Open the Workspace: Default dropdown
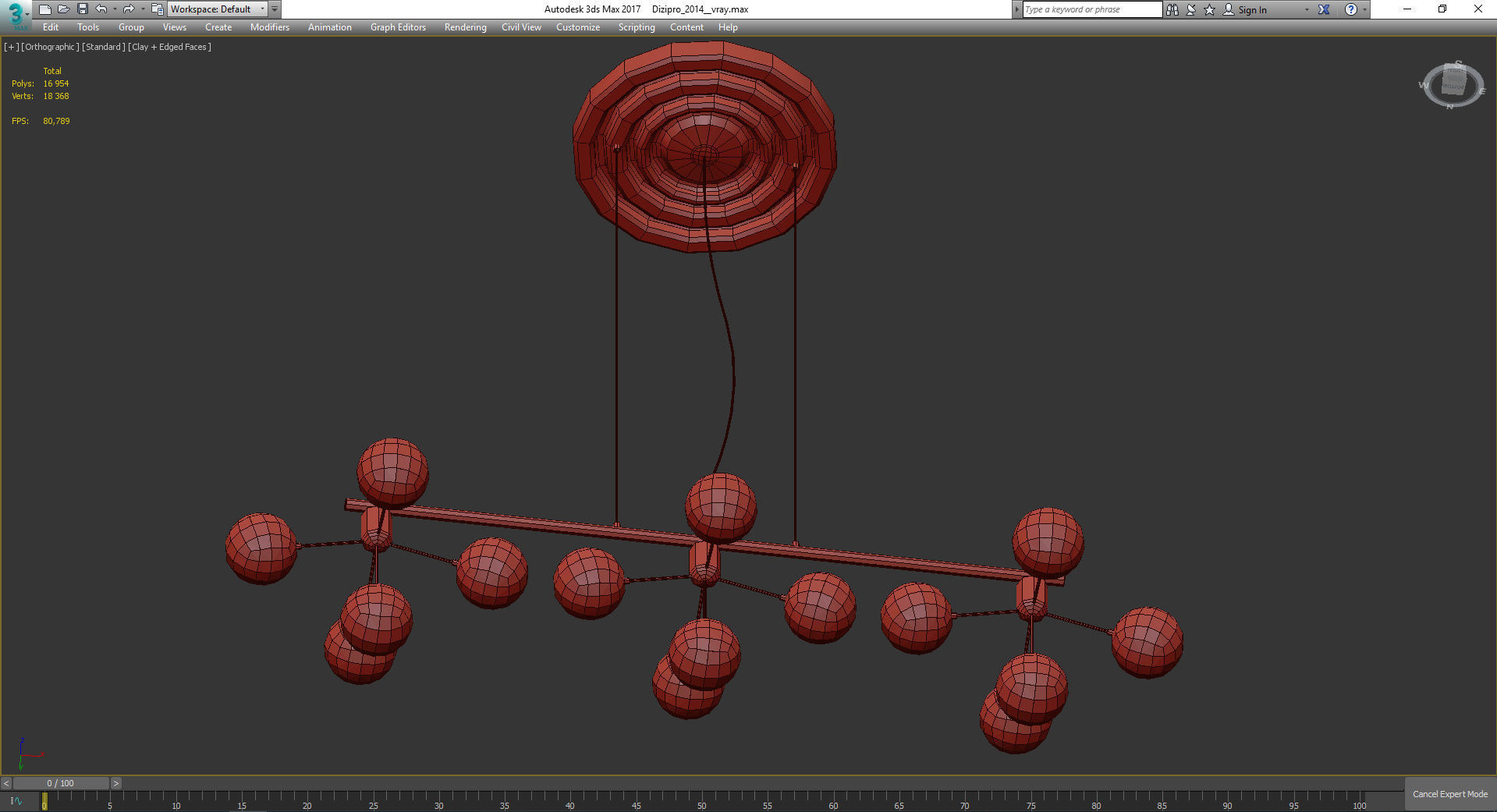1497x812 pixels. [x=218, y=9]
